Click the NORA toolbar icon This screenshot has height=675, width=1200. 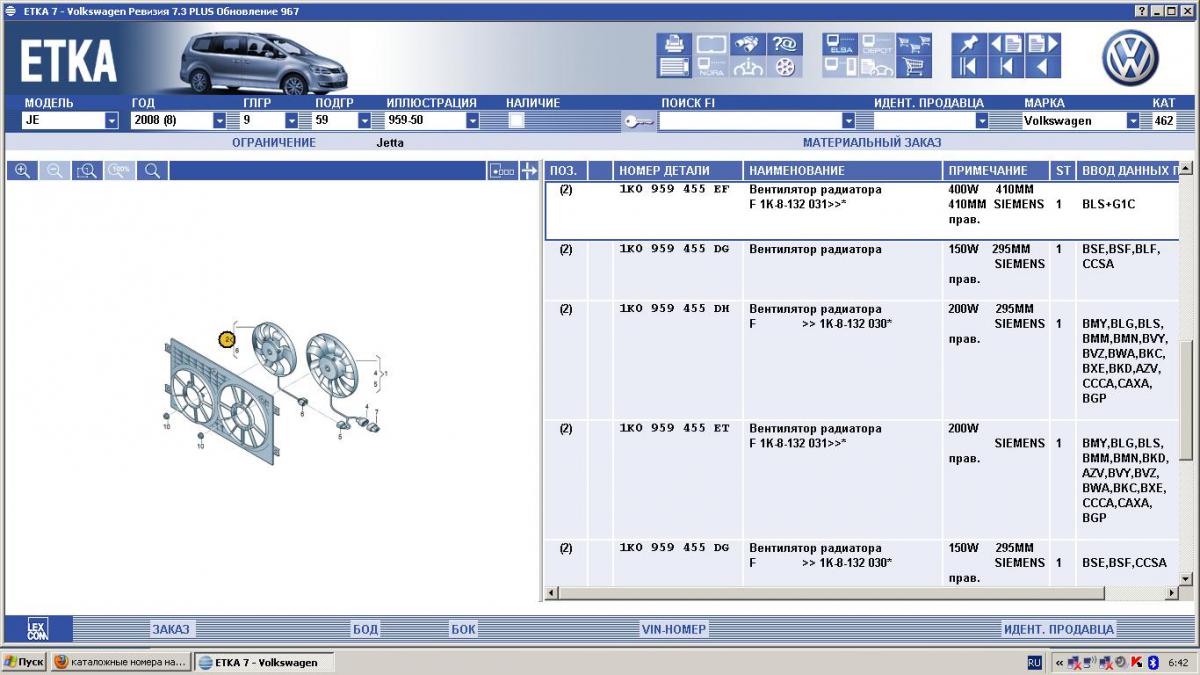coord(711,67)
